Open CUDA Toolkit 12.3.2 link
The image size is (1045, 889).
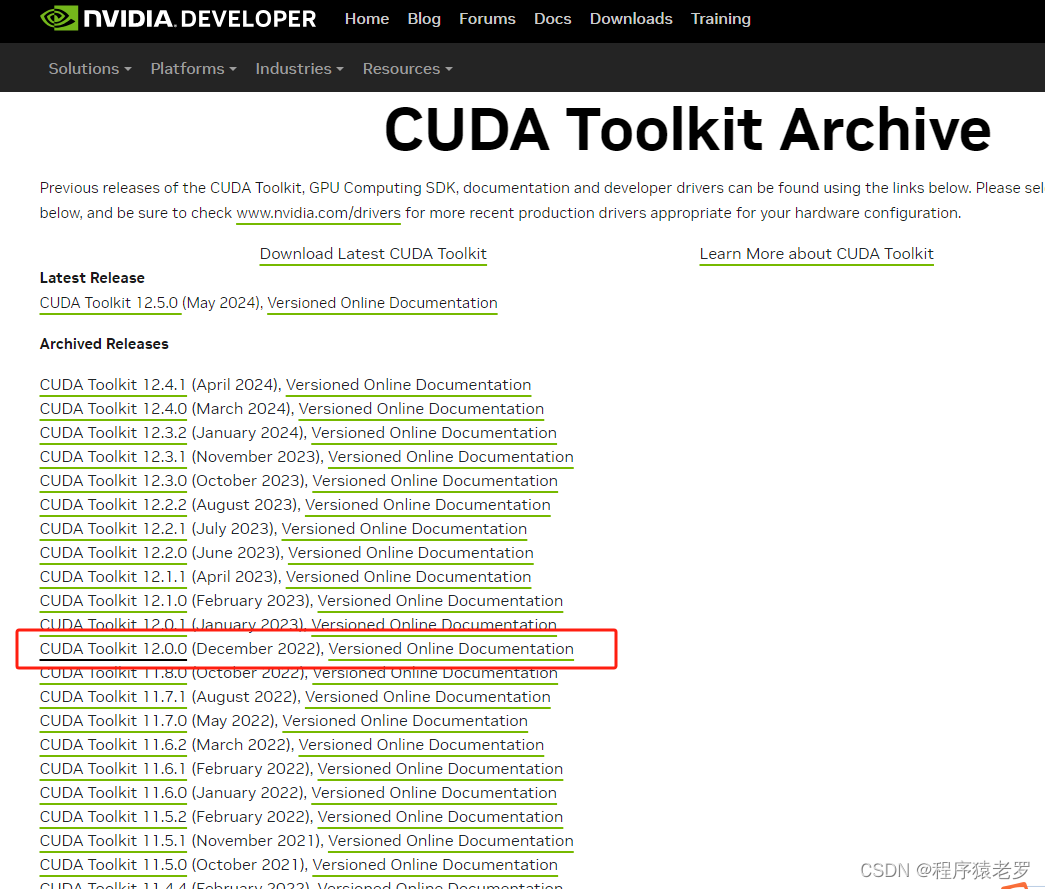pos(113,433)
